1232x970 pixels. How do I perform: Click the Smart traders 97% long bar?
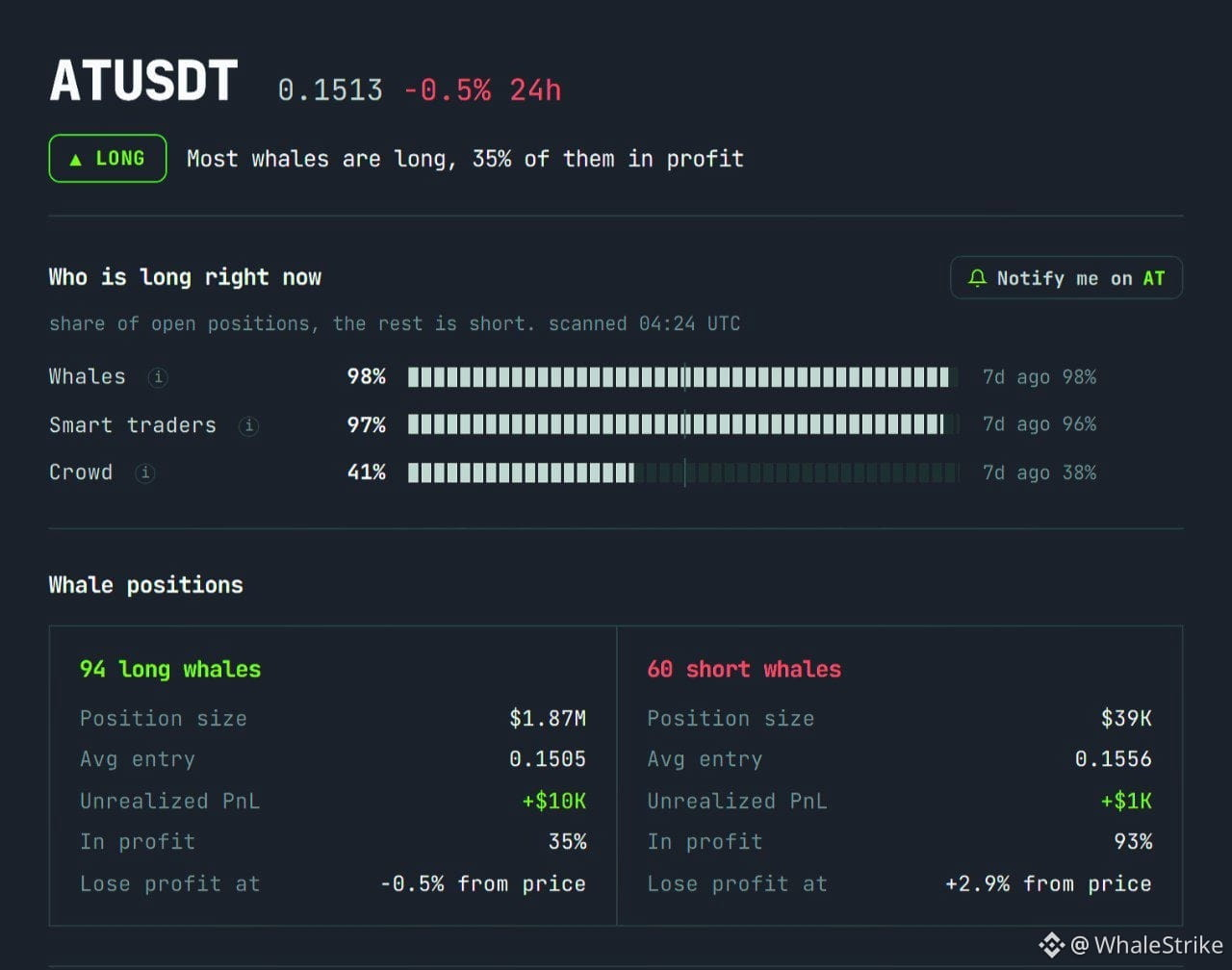(683, 424)
